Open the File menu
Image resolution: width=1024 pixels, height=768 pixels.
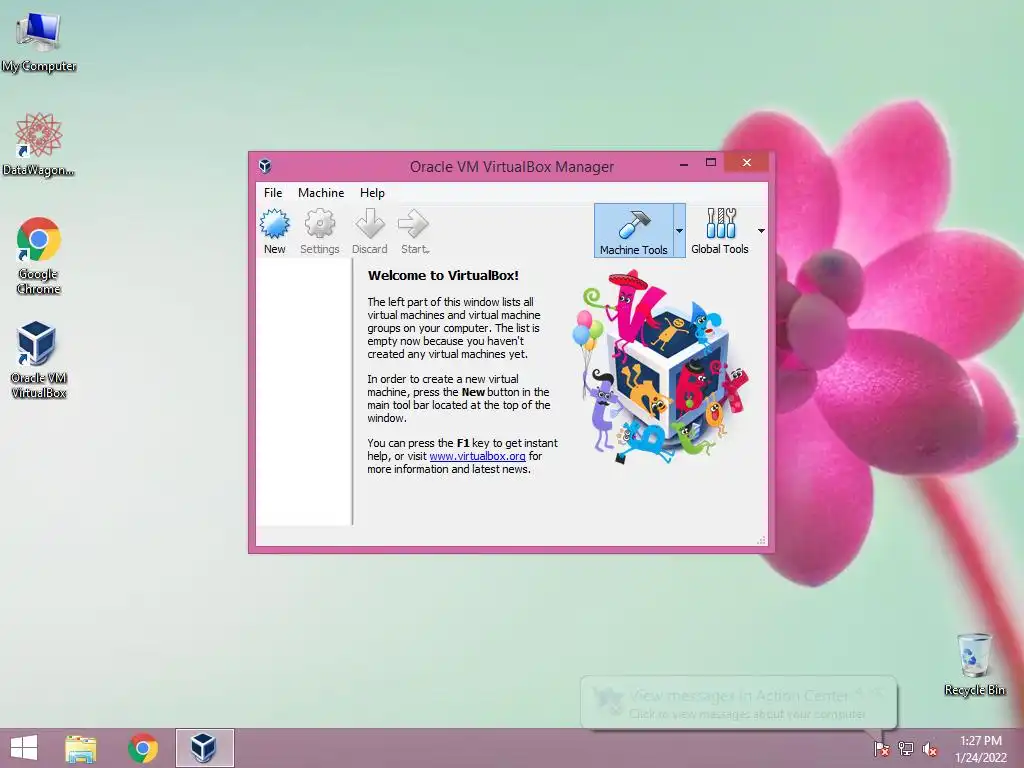pos(273,193)
